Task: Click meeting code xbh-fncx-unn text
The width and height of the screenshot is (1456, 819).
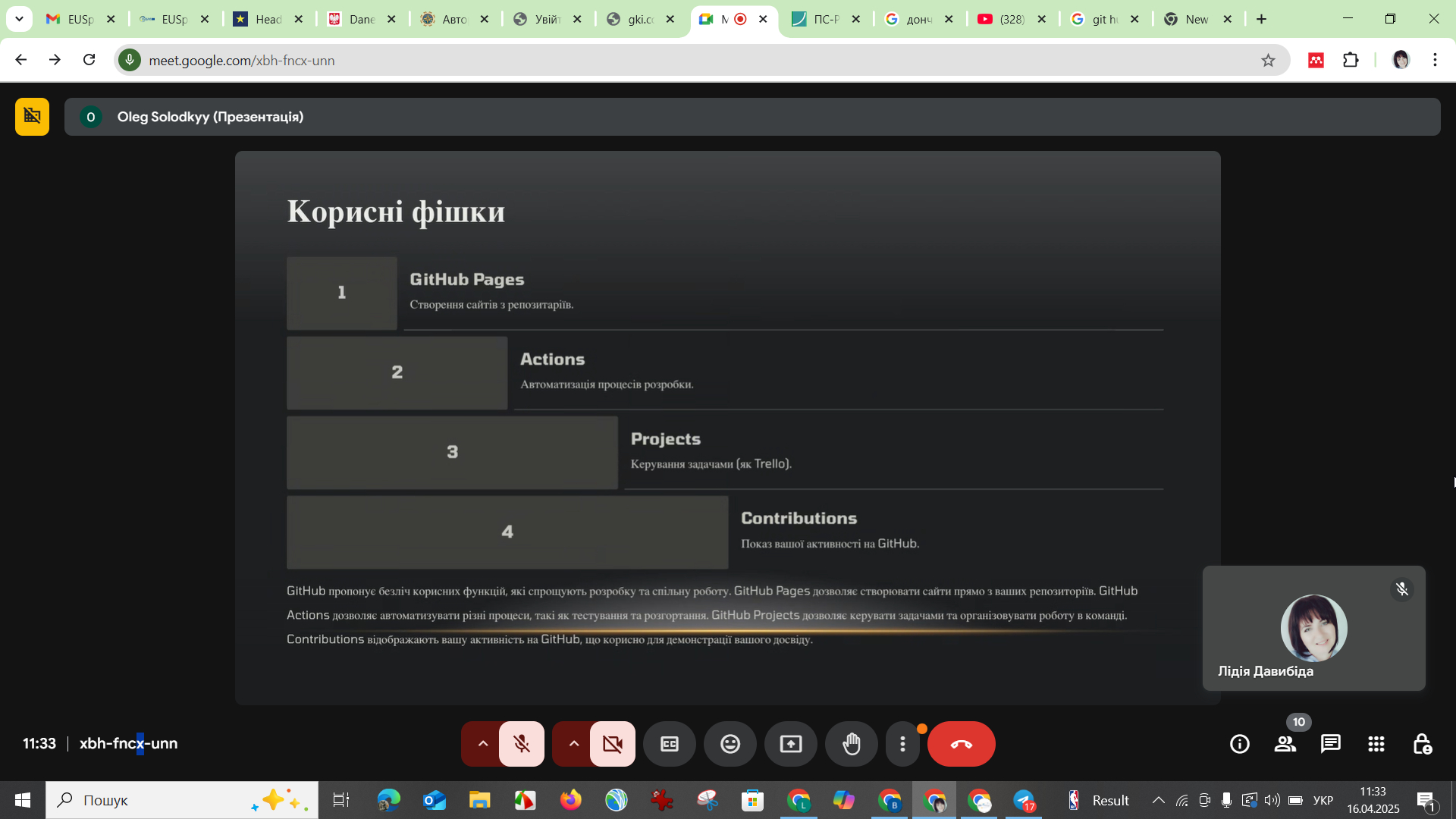Action: (x=129, y=743)
